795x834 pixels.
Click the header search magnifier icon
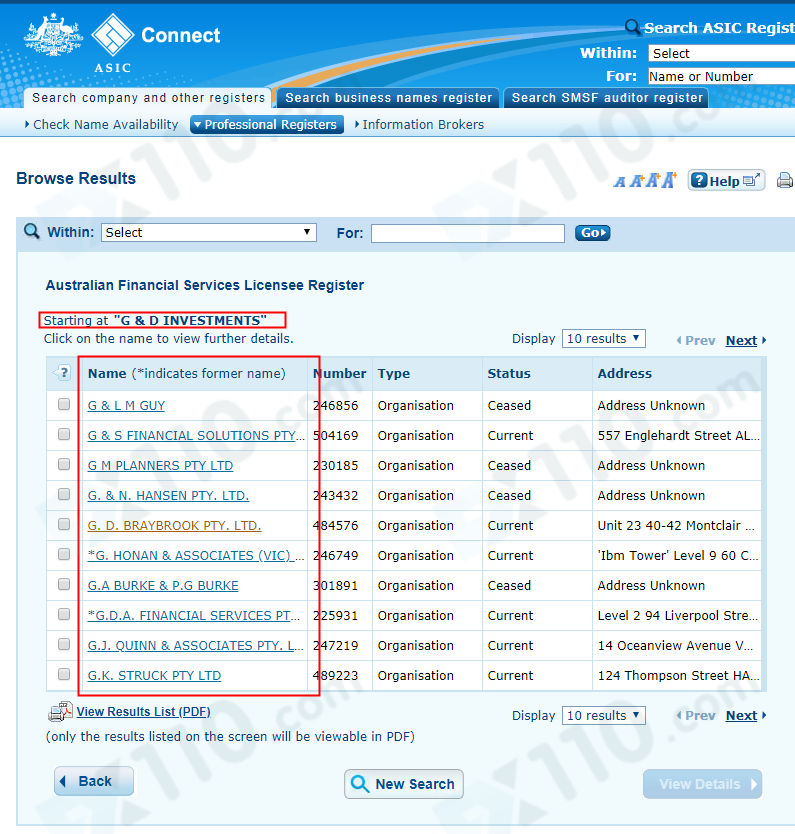632,27
